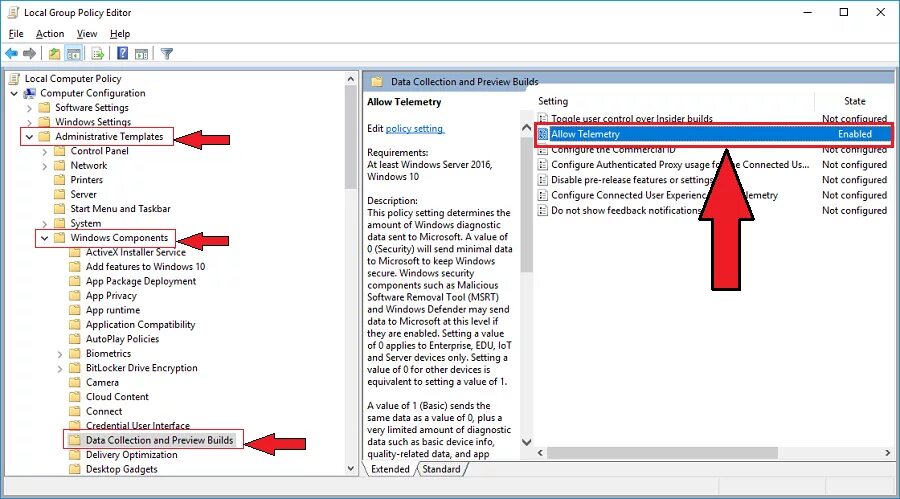Click the tree pane scroll up arrow
Viewport: 900px width, 499px height.
pyautogui.click(x=351, y=79)
